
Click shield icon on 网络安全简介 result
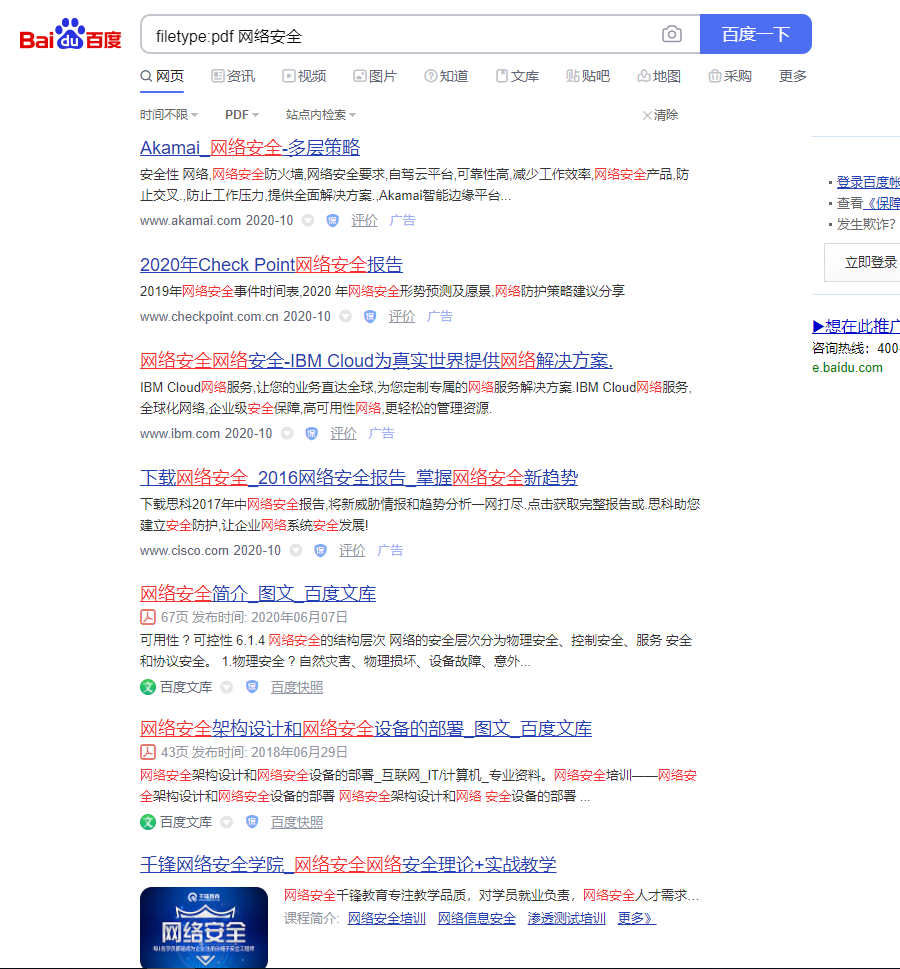click(x=252, y=687)
